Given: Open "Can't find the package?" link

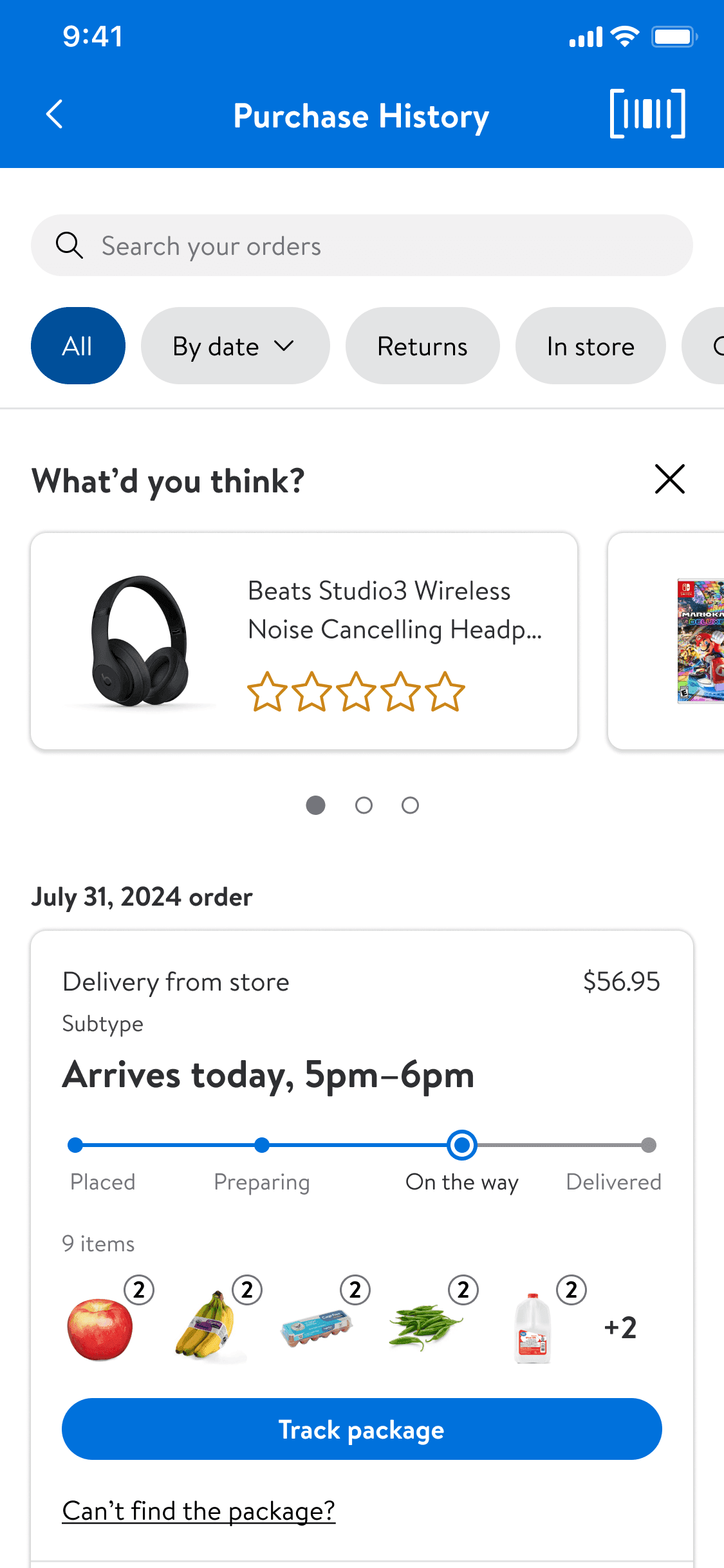Looking at the screenshot, I should 198,1511.
